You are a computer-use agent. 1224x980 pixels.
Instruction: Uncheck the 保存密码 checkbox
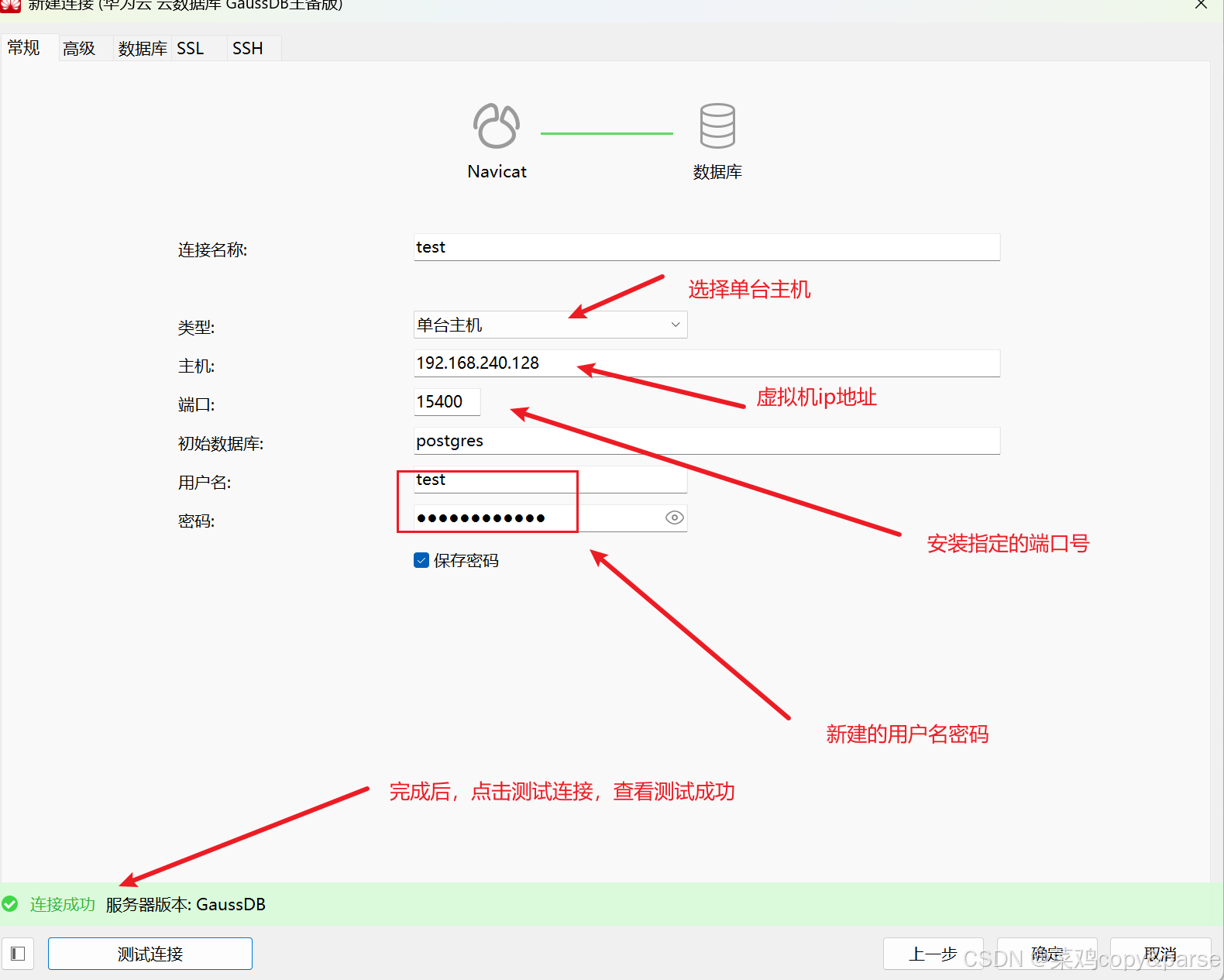point(421,560)
